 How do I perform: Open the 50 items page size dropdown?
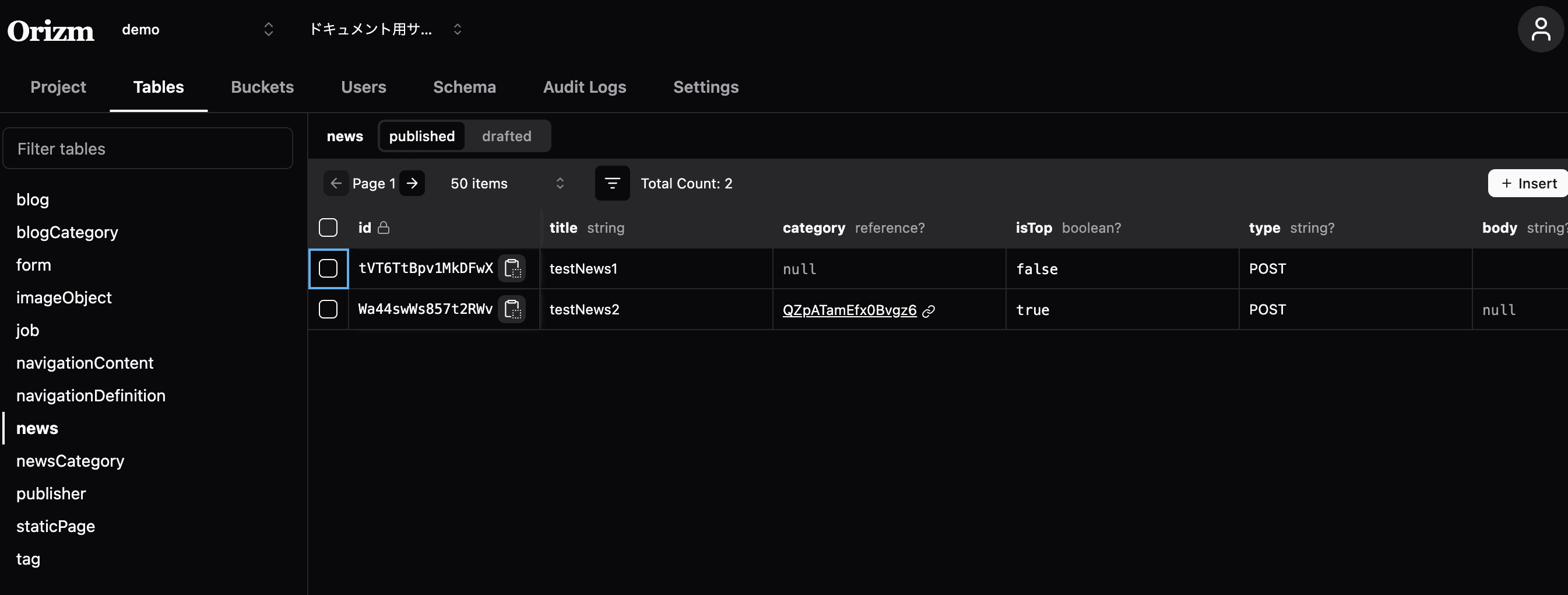[x=507, y=183]
